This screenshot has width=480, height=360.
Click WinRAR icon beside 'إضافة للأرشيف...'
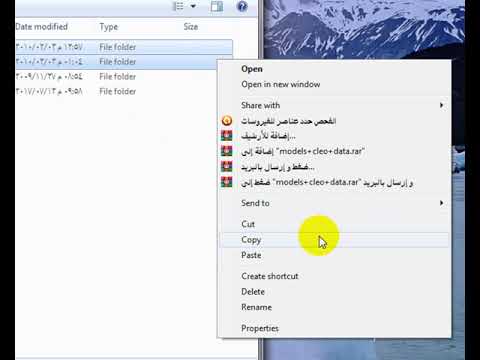click(227, 136)
